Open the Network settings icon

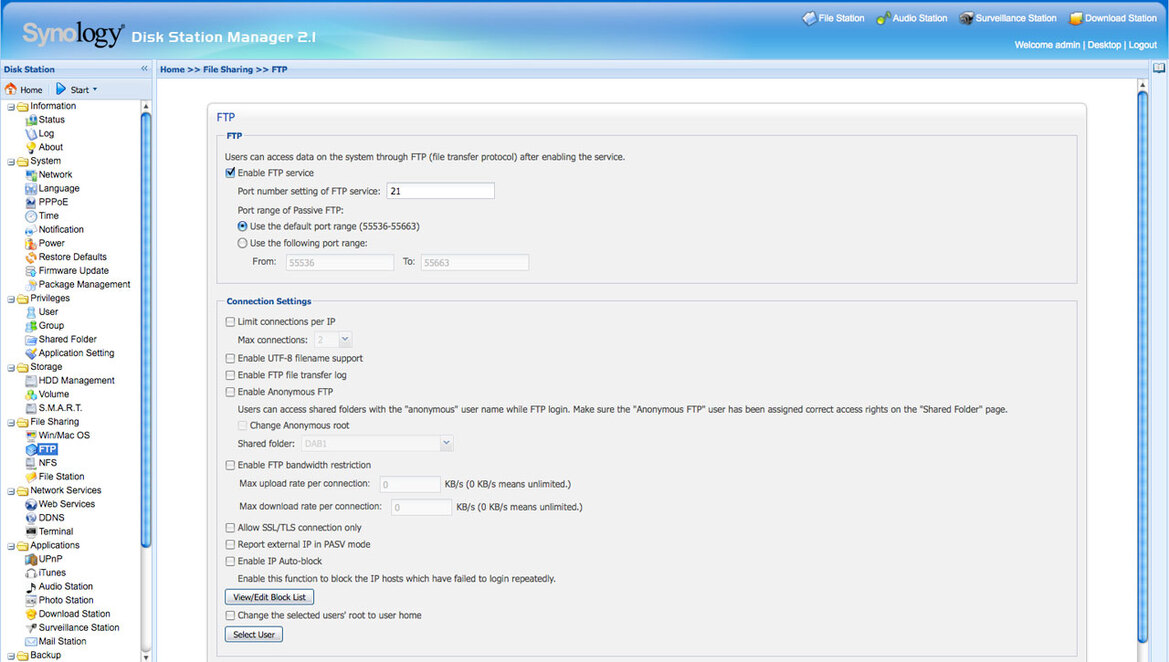31,175
